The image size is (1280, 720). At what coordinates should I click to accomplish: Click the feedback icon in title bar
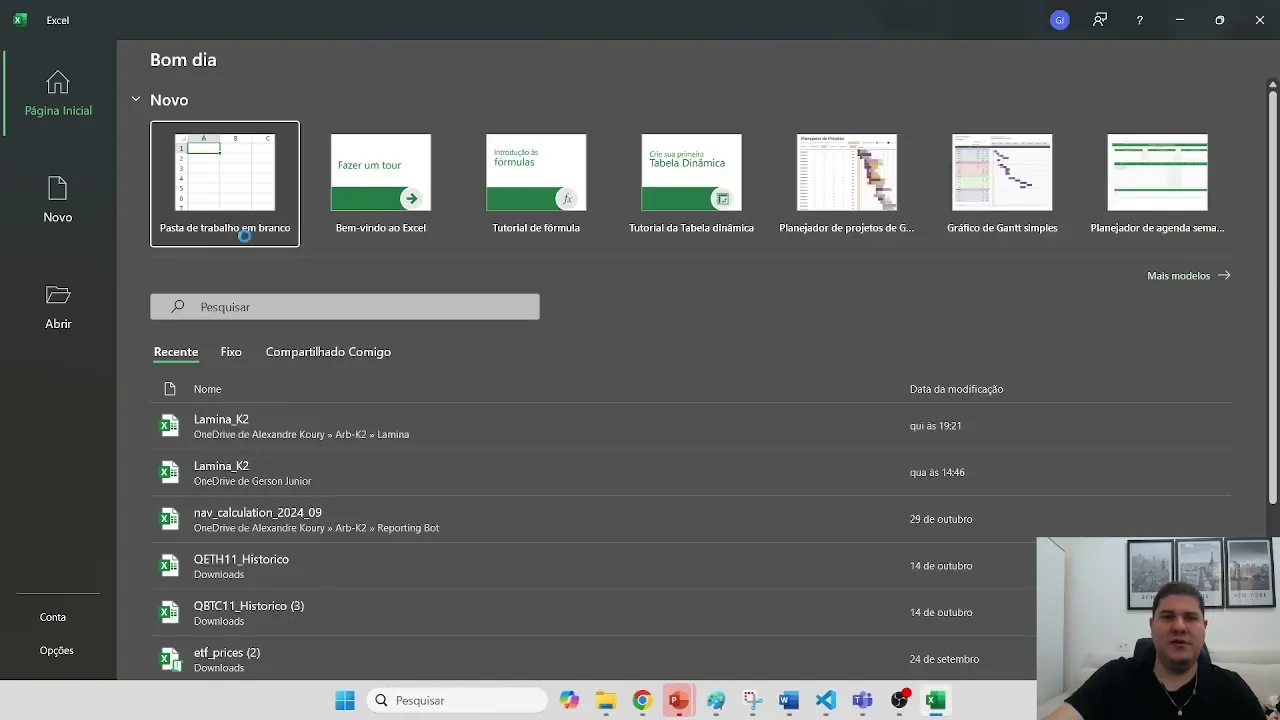(x=1100, y=20)
